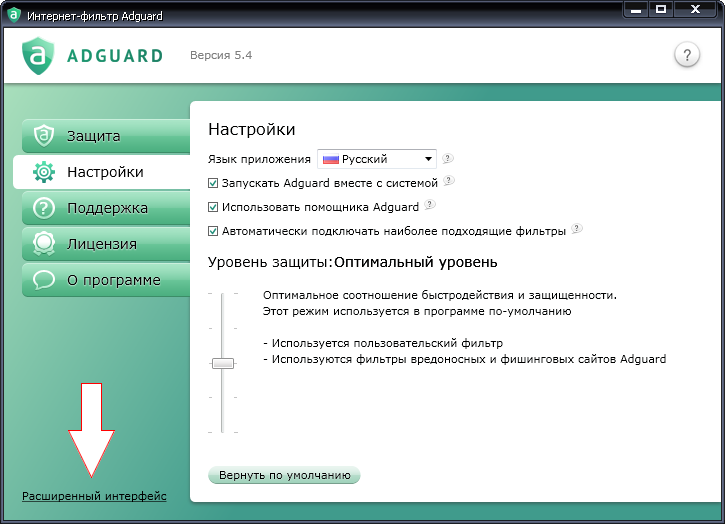Open the Лицензия section
This screenshot has width=725, height=524.
click(x=106, y=244)
